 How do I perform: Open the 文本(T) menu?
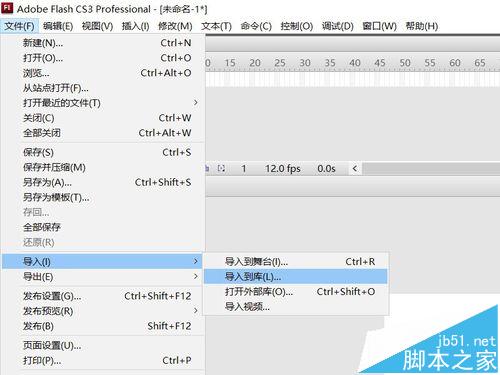[x=216, y=26]
